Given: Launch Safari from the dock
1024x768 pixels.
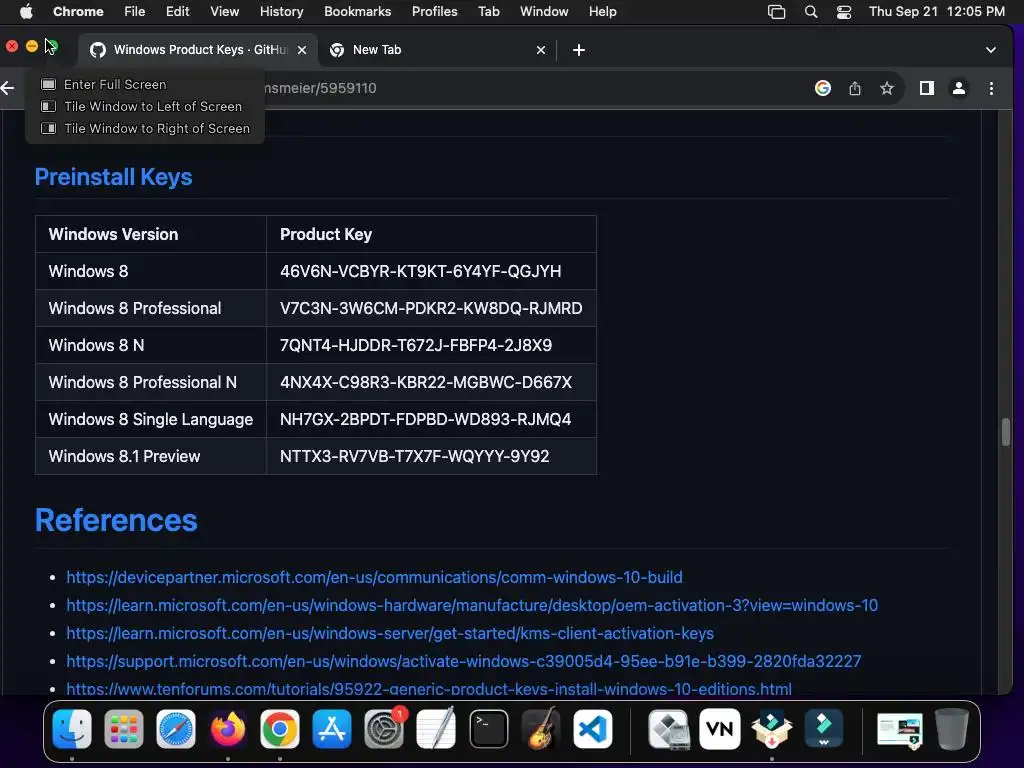Looking at the screenshot, I should 176,729.
